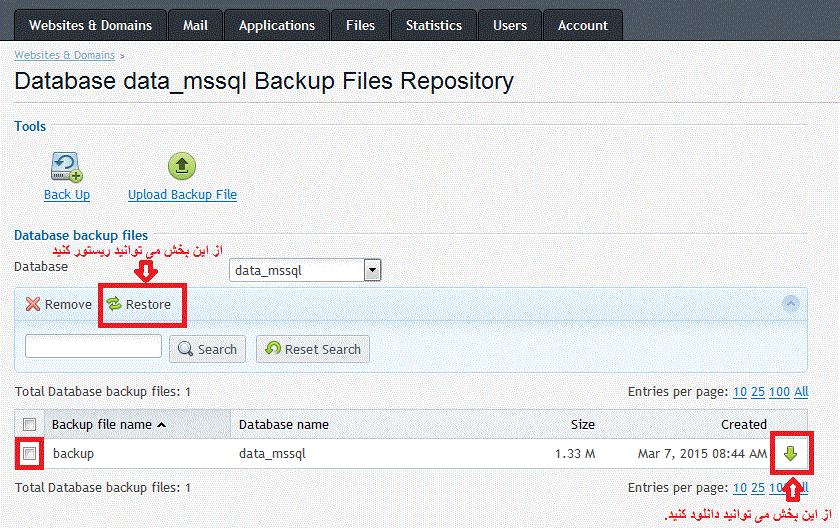The image size is (840, 528).
Task: Click the red Remove X icon
Action: point(33,304)
